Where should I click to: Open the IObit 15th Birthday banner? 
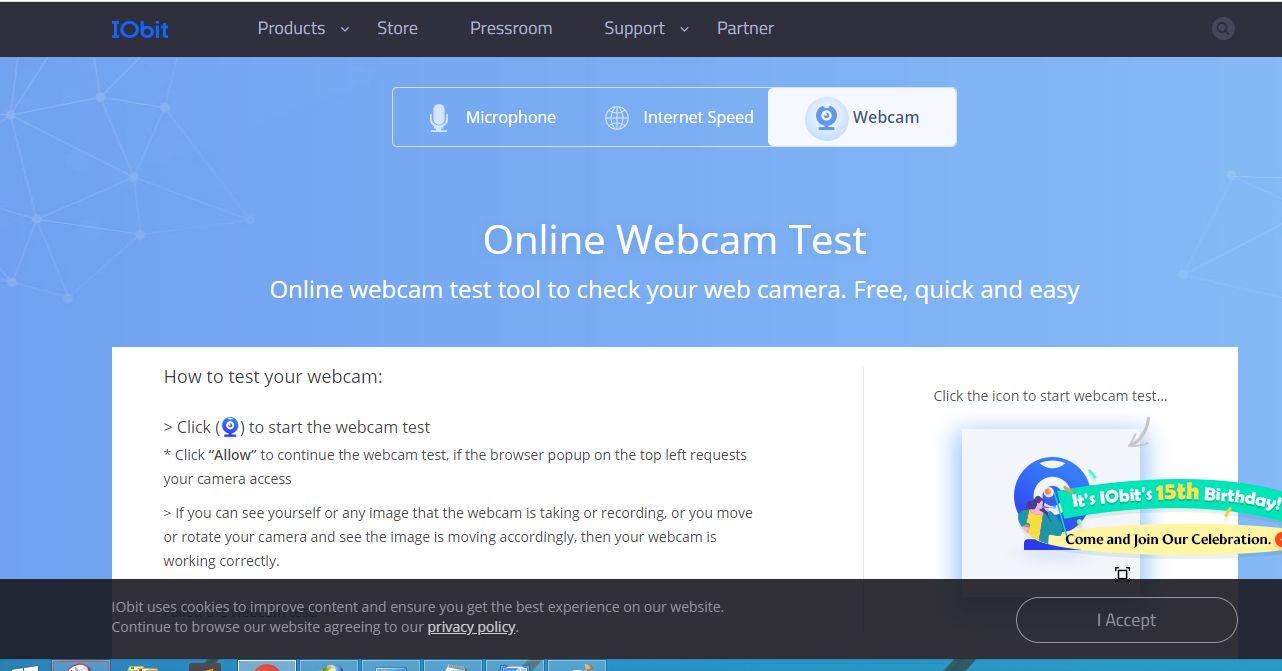1172,497
